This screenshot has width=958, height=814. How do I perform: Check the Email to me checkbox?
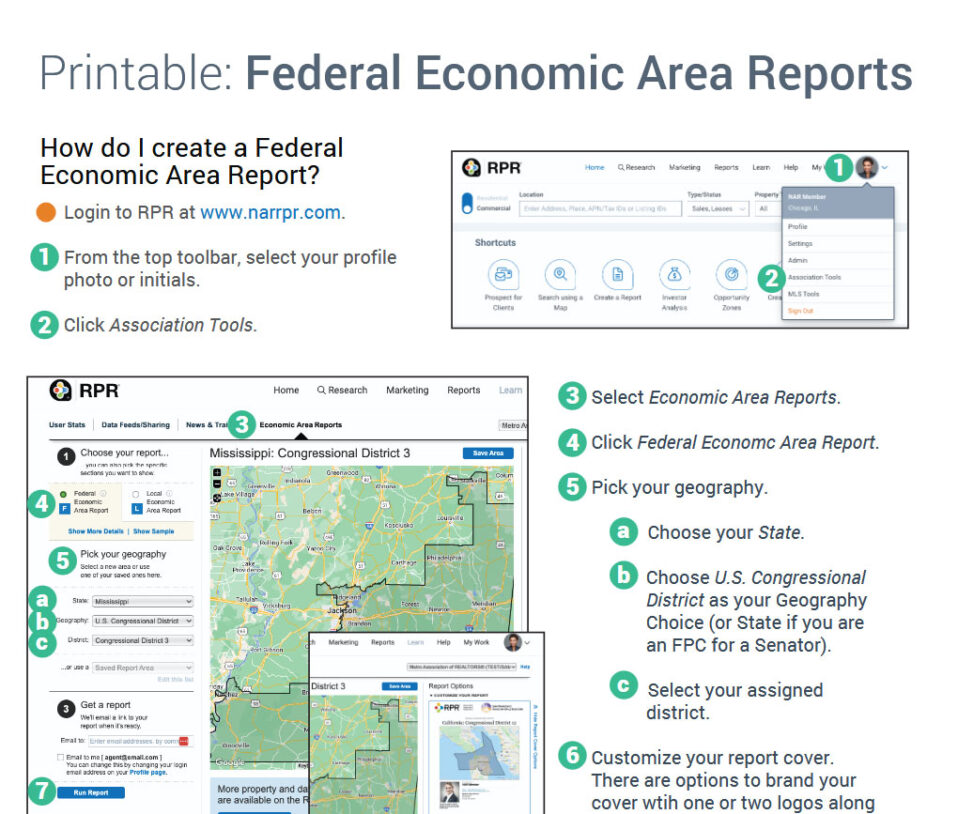pyautogui.click(x=60, y=756)
